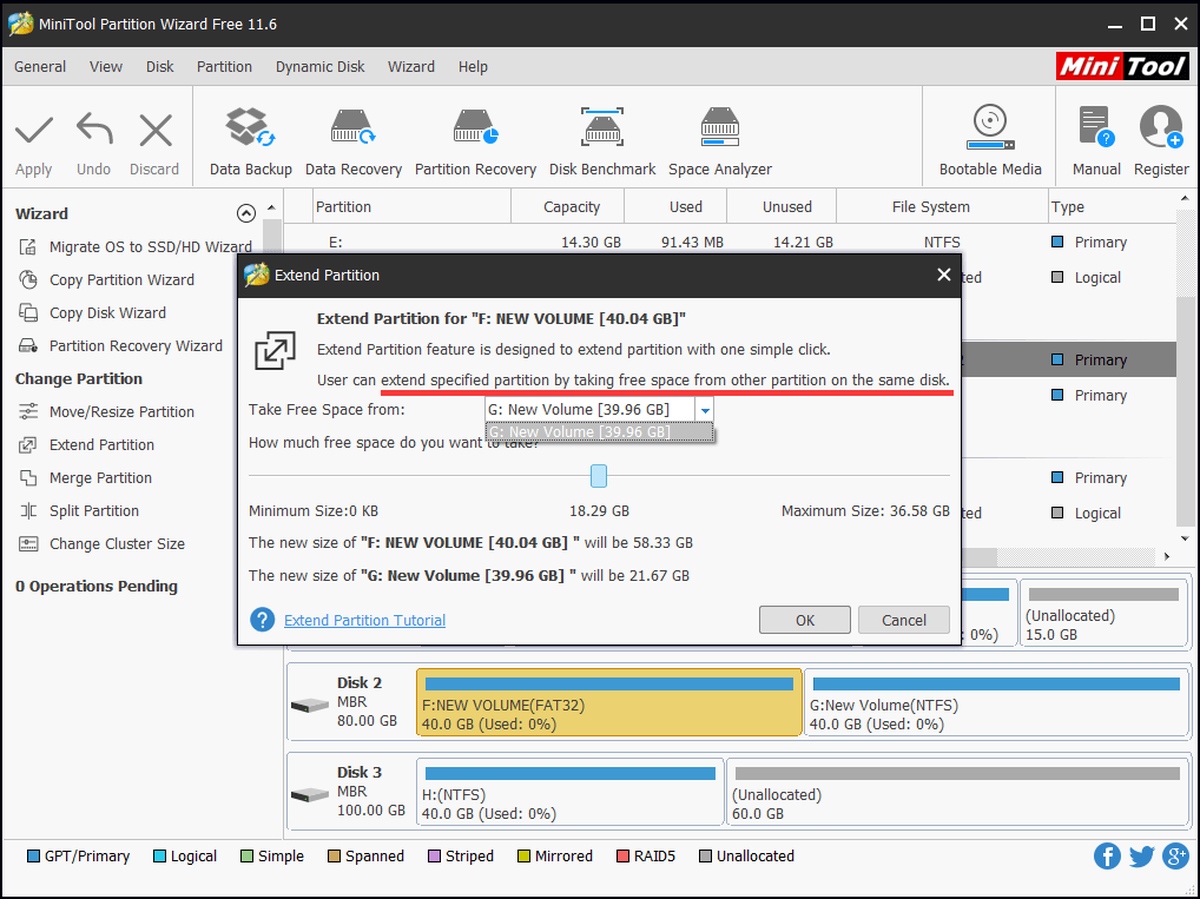Open the Take Free Space from dropdown arrow
This screenshot has height=899, width=1200.
[706, 410]
